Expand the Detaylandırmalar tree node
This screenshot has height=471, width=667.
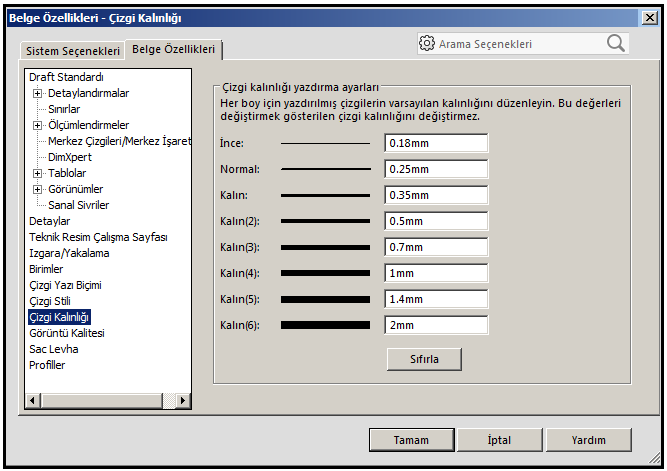coord(38,93)
